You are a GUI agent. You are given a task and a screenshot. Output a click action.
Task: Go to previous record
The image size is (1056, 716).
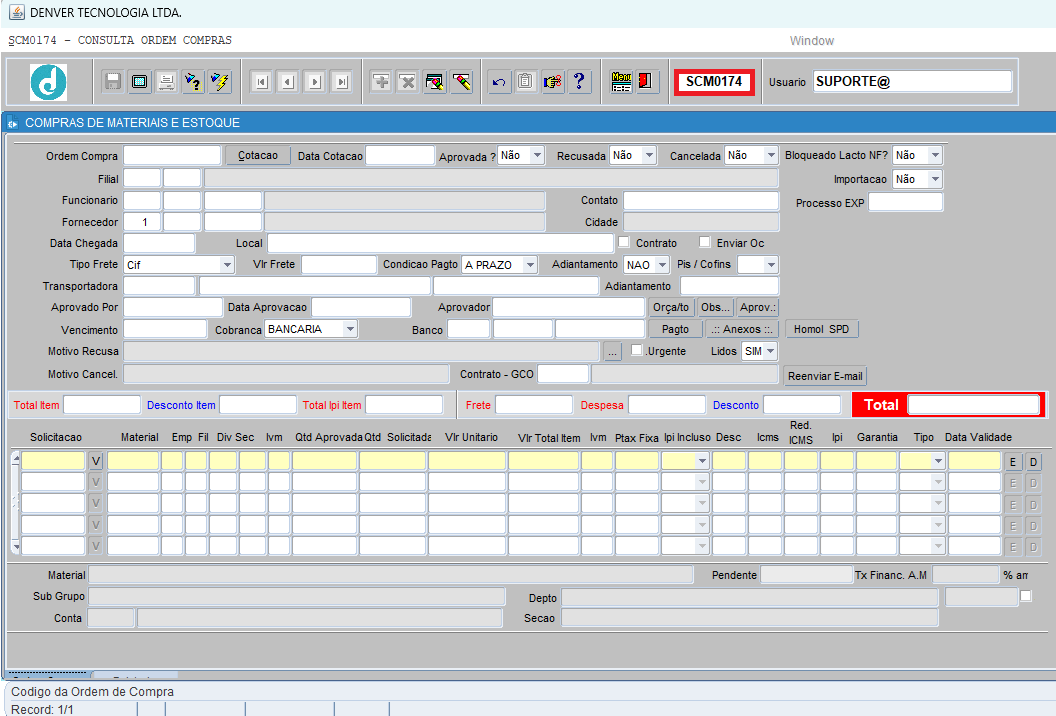tap(288, 82)
